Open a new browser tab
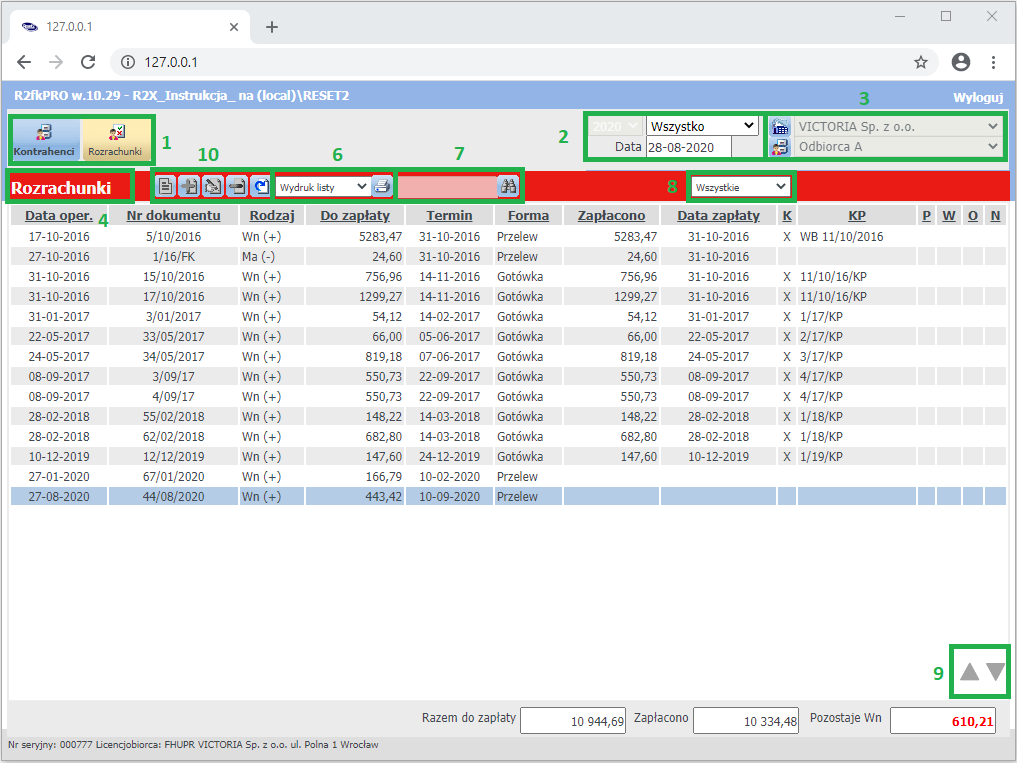The image size is (1017, 763). point(272,27)
